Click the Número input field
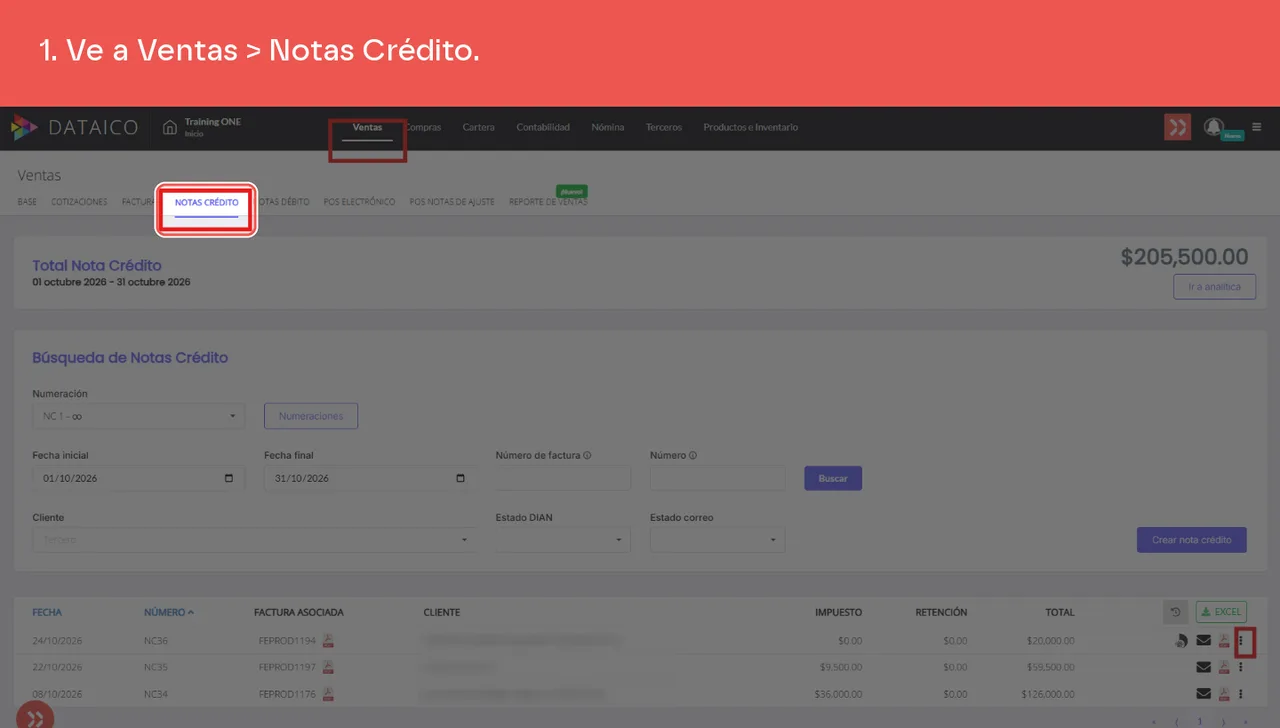The image size is (1280, 728). pos(717,478)
